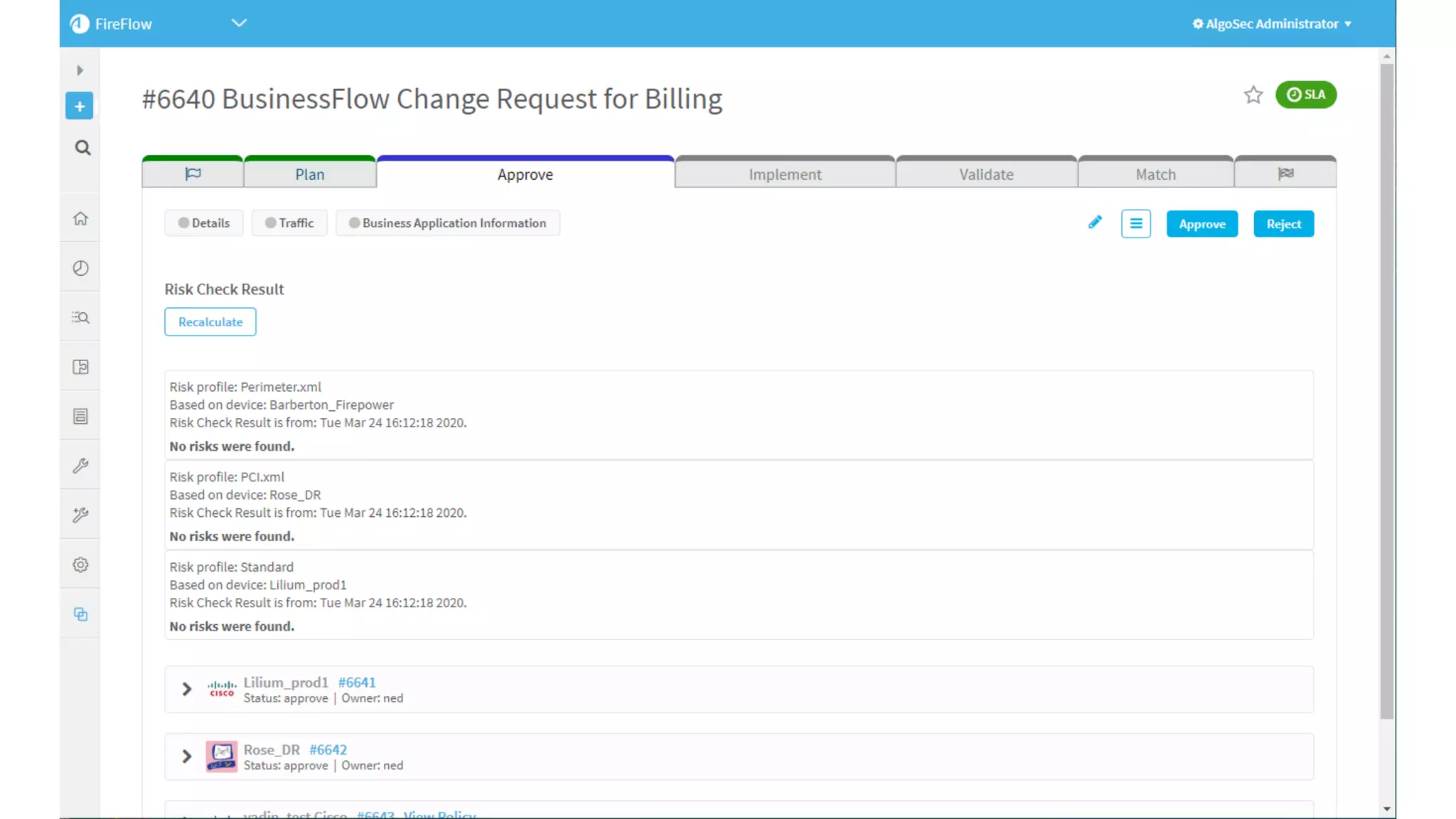The height and width of the screenshot is (819, 1456).
Task: Click the Recalculate button
Action: tap(210, 322)
